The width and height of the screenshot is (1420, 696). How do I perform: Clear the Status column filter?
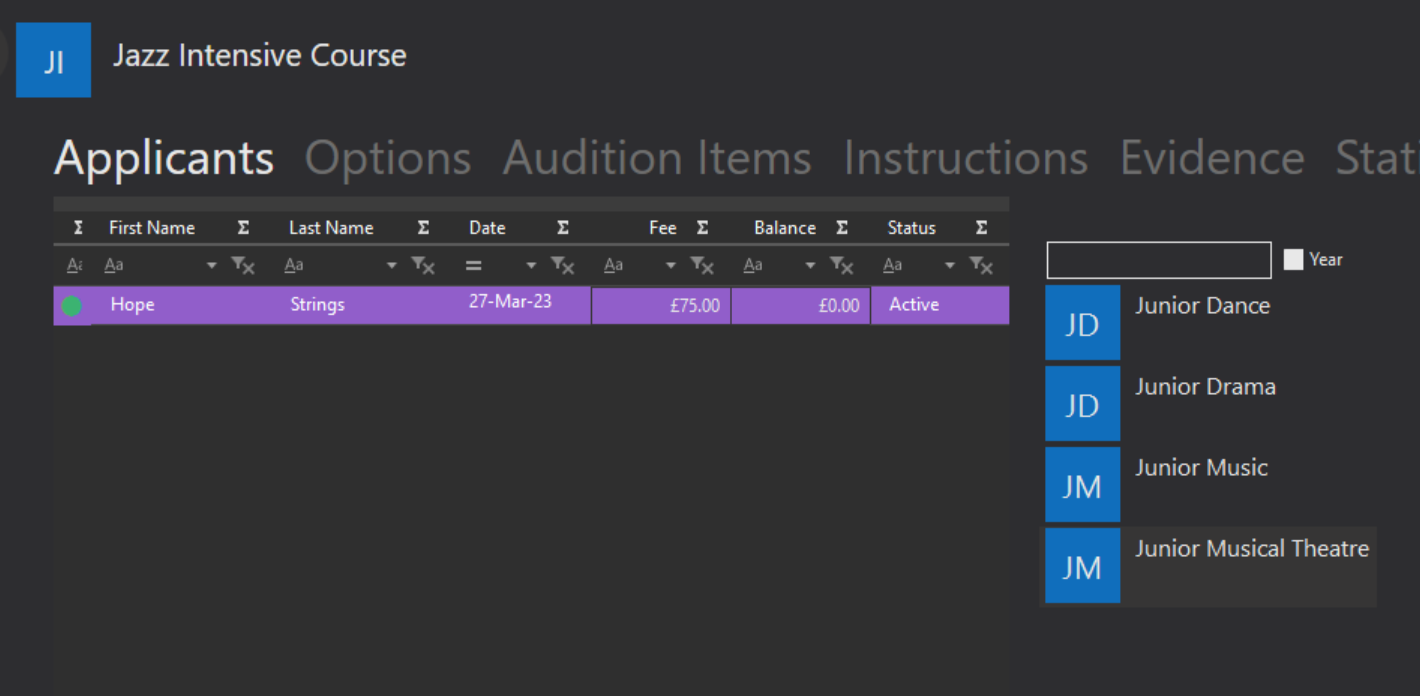point(981,265)
